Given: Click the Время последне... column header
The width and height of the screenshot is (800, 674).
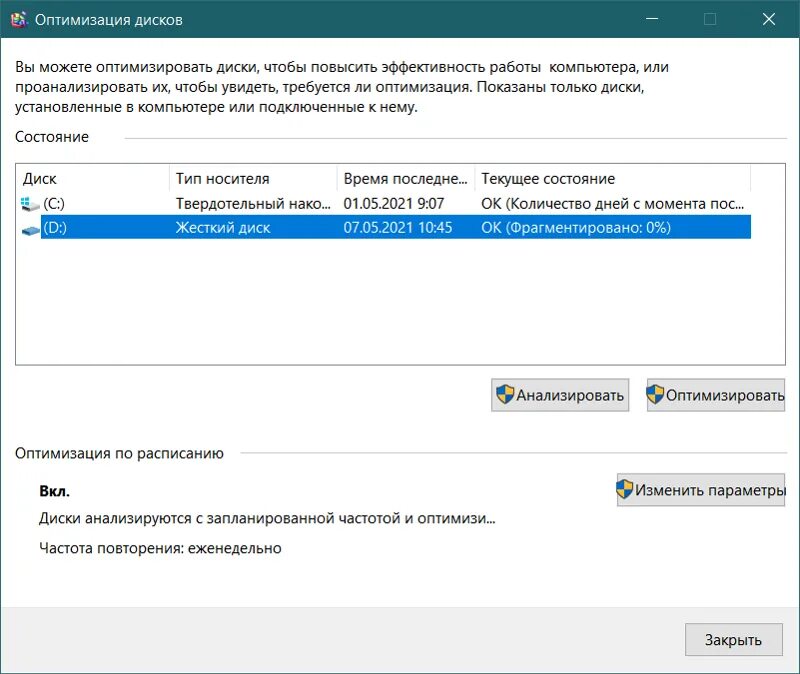Looking at the screenshot, I should click(x=406, y=179).
